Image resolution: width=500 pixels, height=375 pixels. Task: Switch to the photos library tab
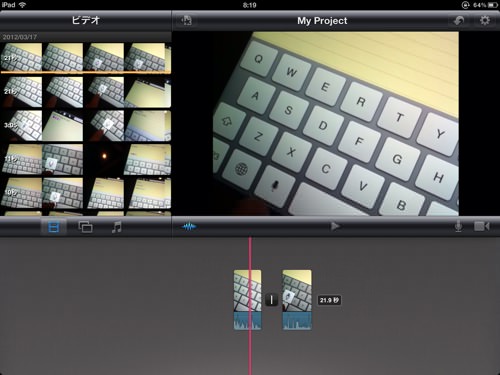pos(85,227)
